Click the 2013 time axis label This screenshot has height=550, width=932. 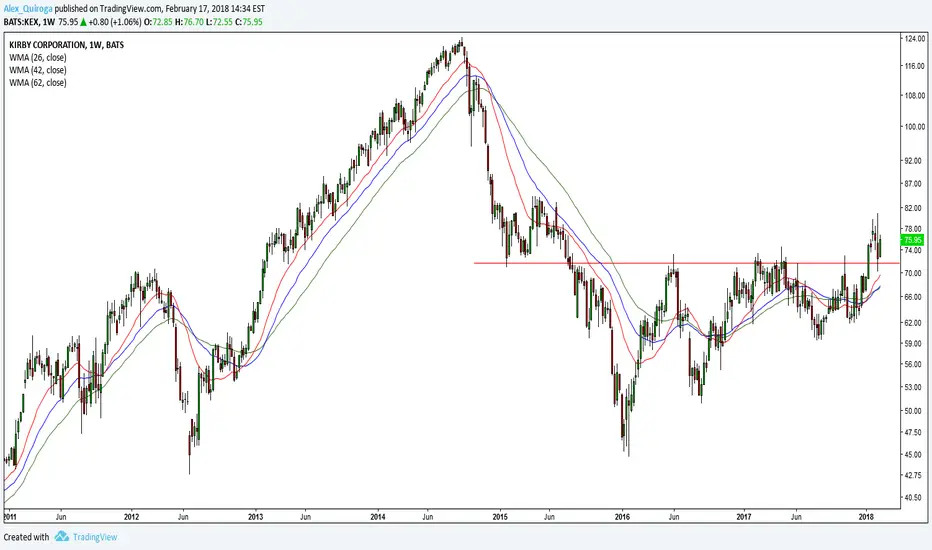point(256,517)
